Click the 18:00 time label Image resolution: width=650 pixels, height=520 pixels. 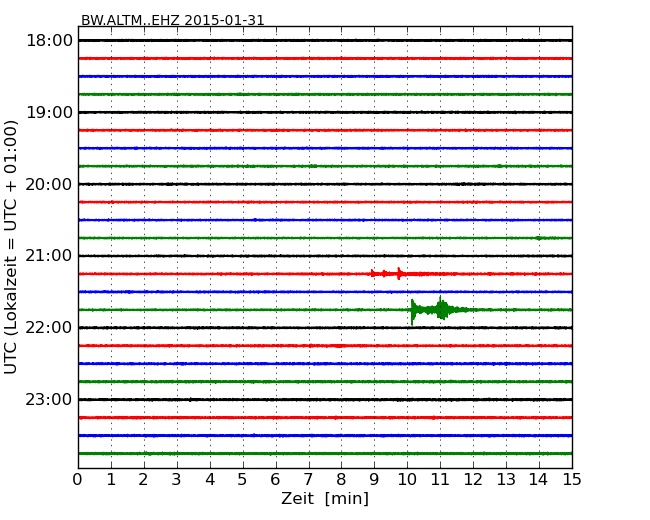coord(49,41)
